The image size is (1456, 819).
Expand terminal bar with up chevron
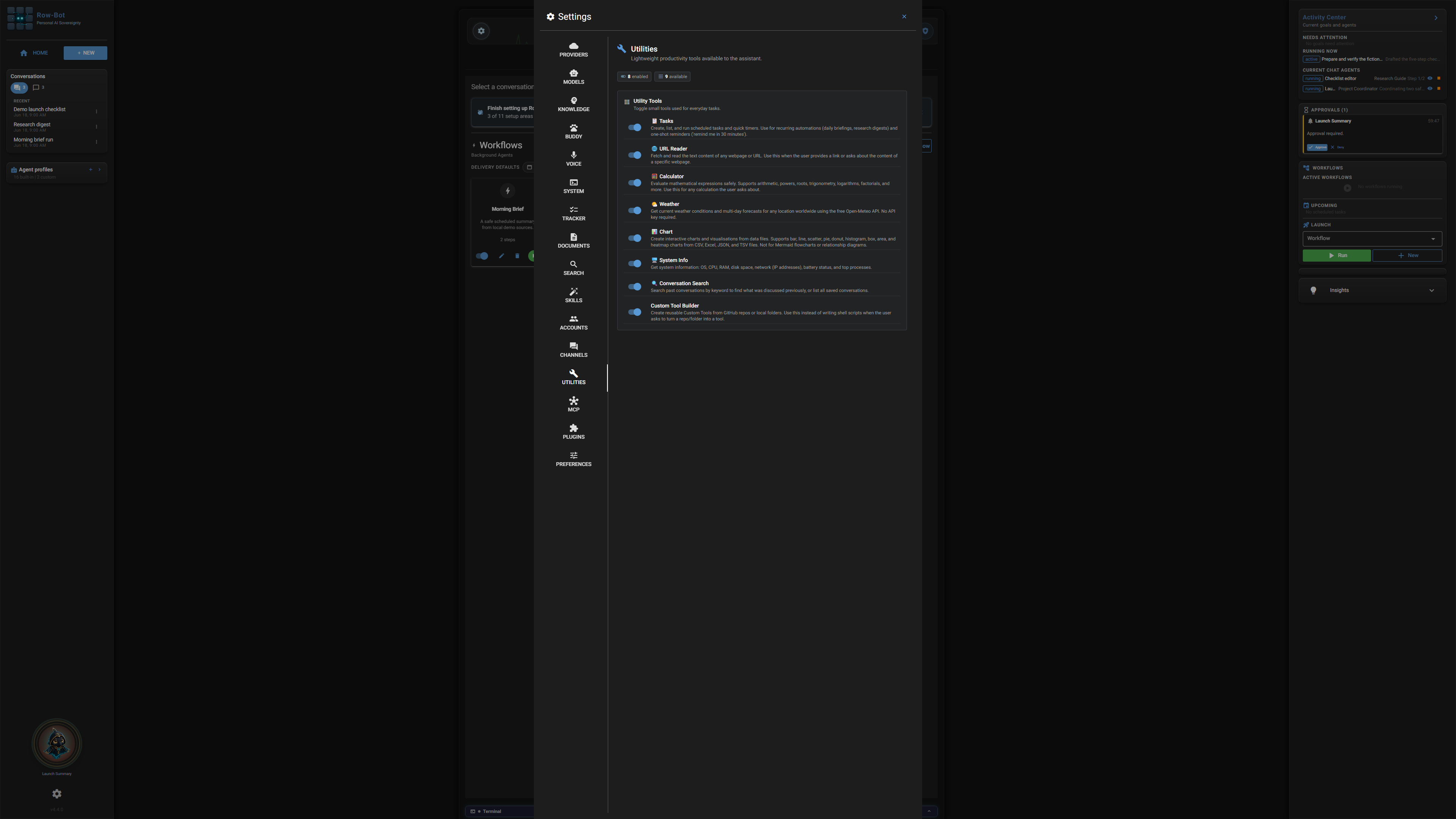pyautogui.click(x=929, y=812)
